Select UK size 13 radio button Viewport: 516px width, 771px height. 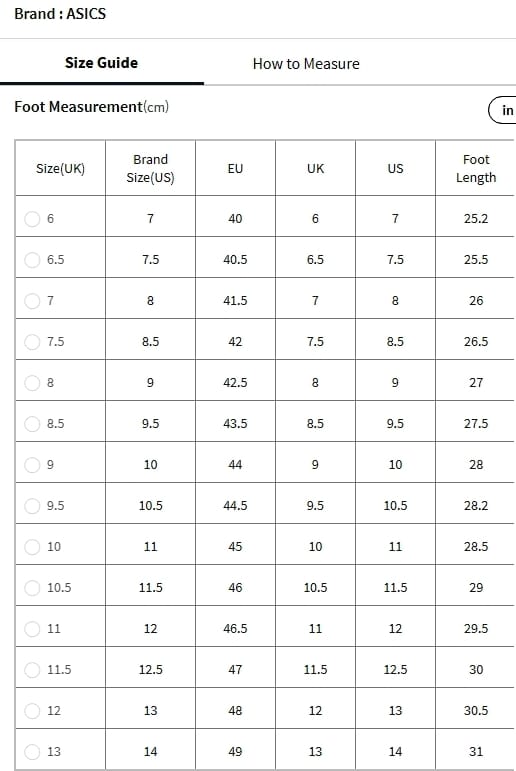point(32,751)
